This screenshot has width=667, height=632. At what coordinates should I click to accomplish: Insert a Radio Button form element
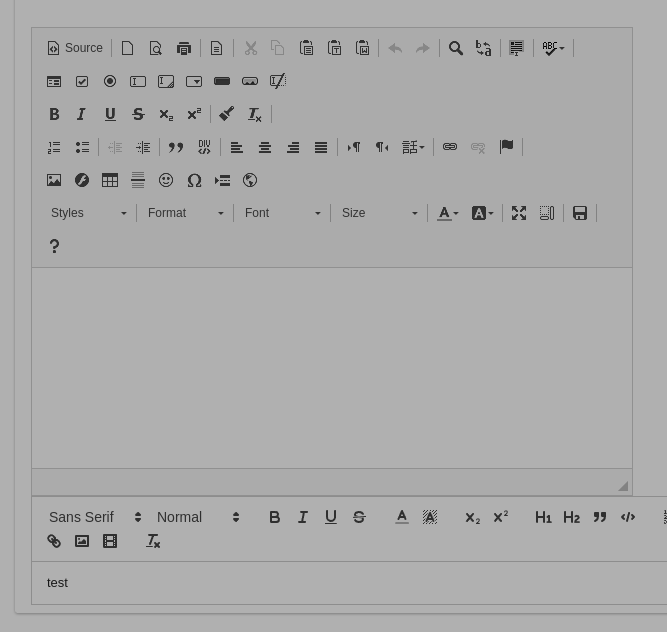[x=110, y=81]
